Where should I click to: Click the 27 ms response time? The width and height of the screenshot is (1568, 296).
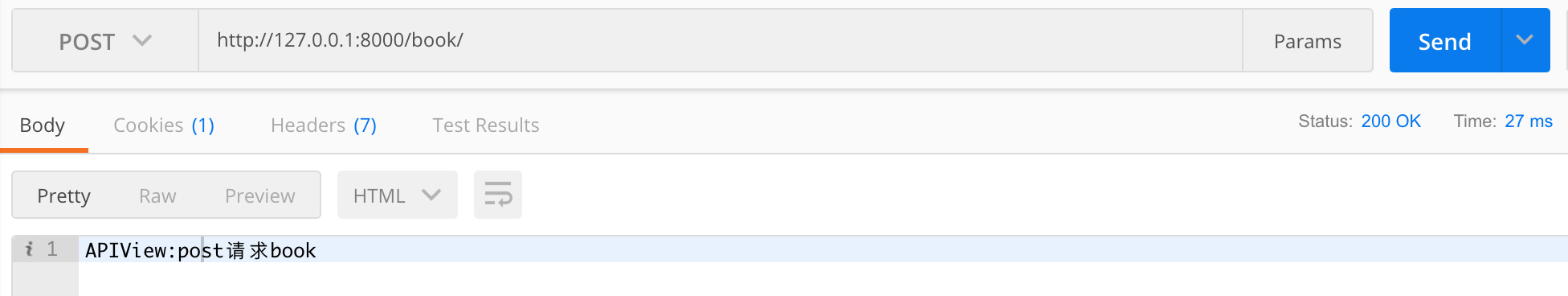(1529, 121)
